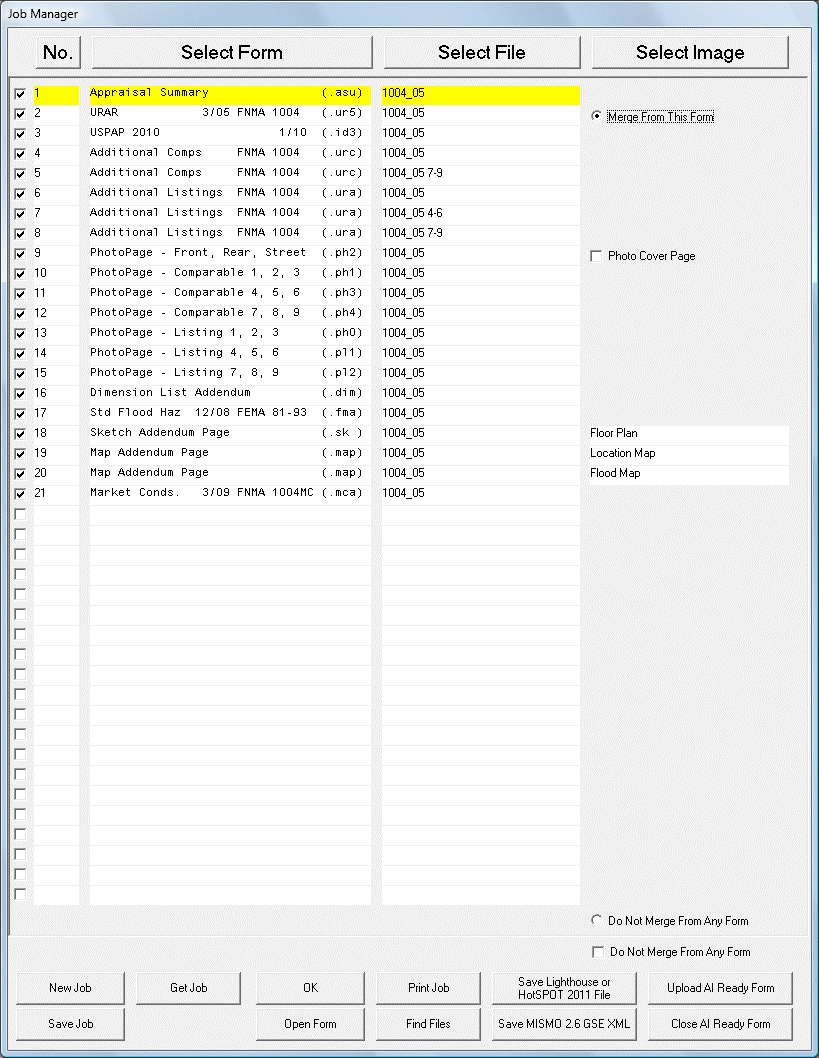Select PhotoPage - Listing 1, 2, 3 row
Viewport: 819px width, 1058px height.
[230, 333]
